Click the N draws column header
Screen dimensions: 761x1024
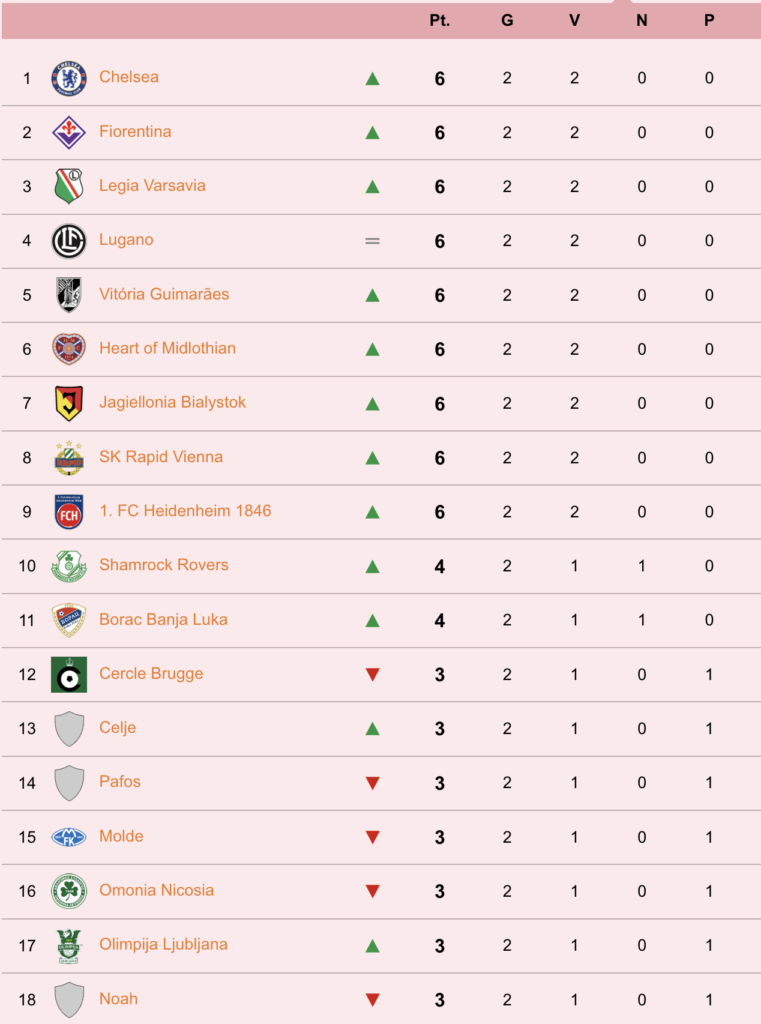tap(641, 20)
